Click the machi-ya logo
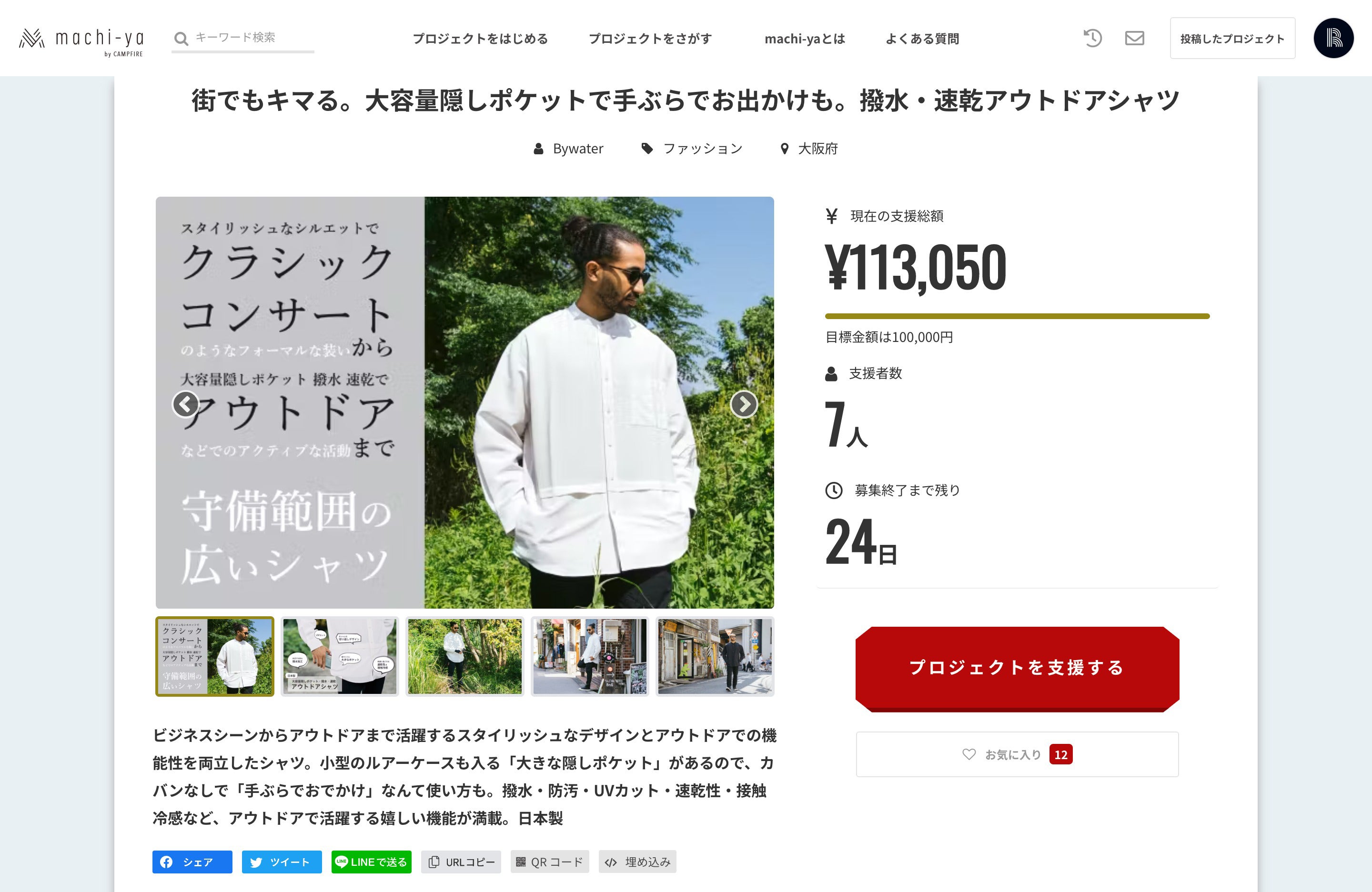Viewport: 1372px width, 892px height. click(x=81, y=40)
